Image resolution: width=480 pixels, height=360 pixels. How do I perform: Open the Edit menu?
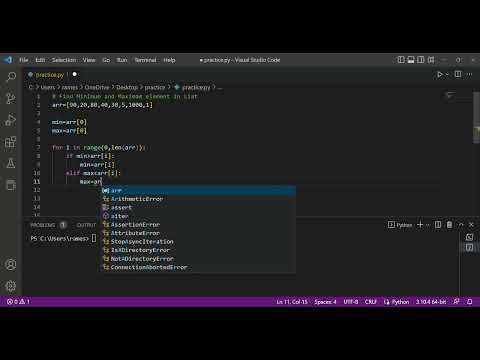(40, 60)
